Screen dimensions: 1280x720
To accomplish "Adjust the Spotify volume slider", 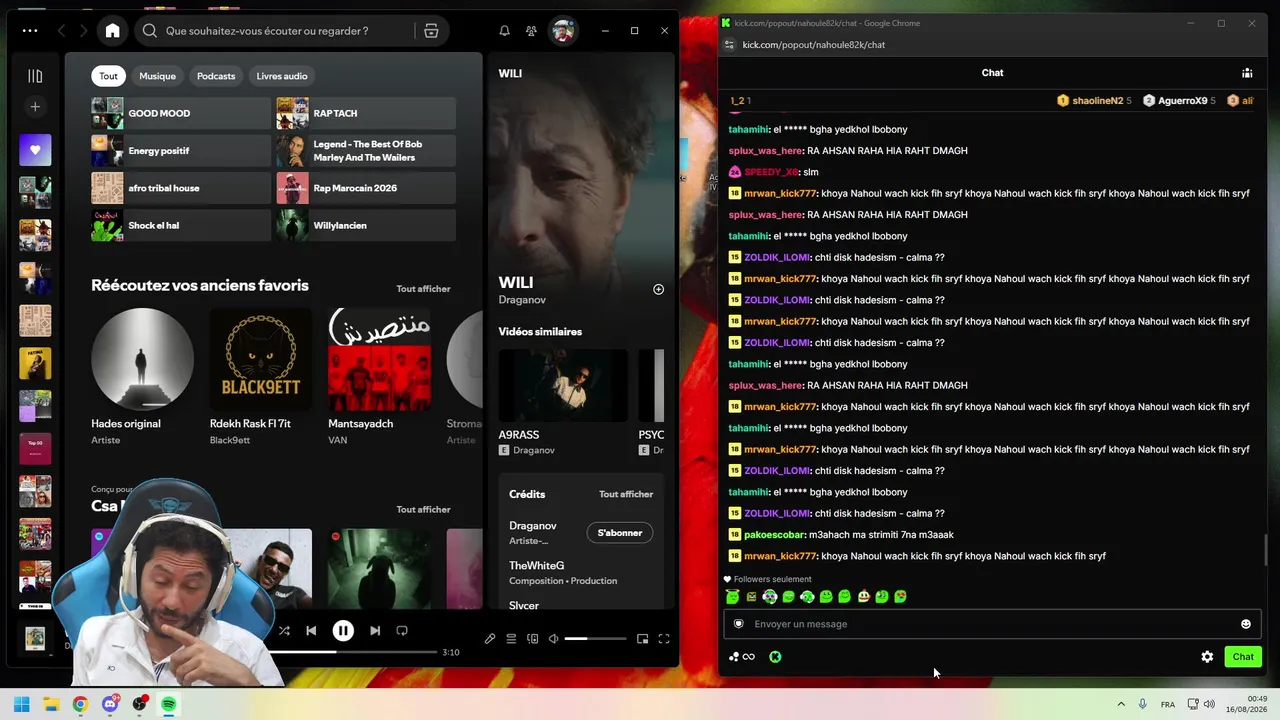I will click(595, 639).
